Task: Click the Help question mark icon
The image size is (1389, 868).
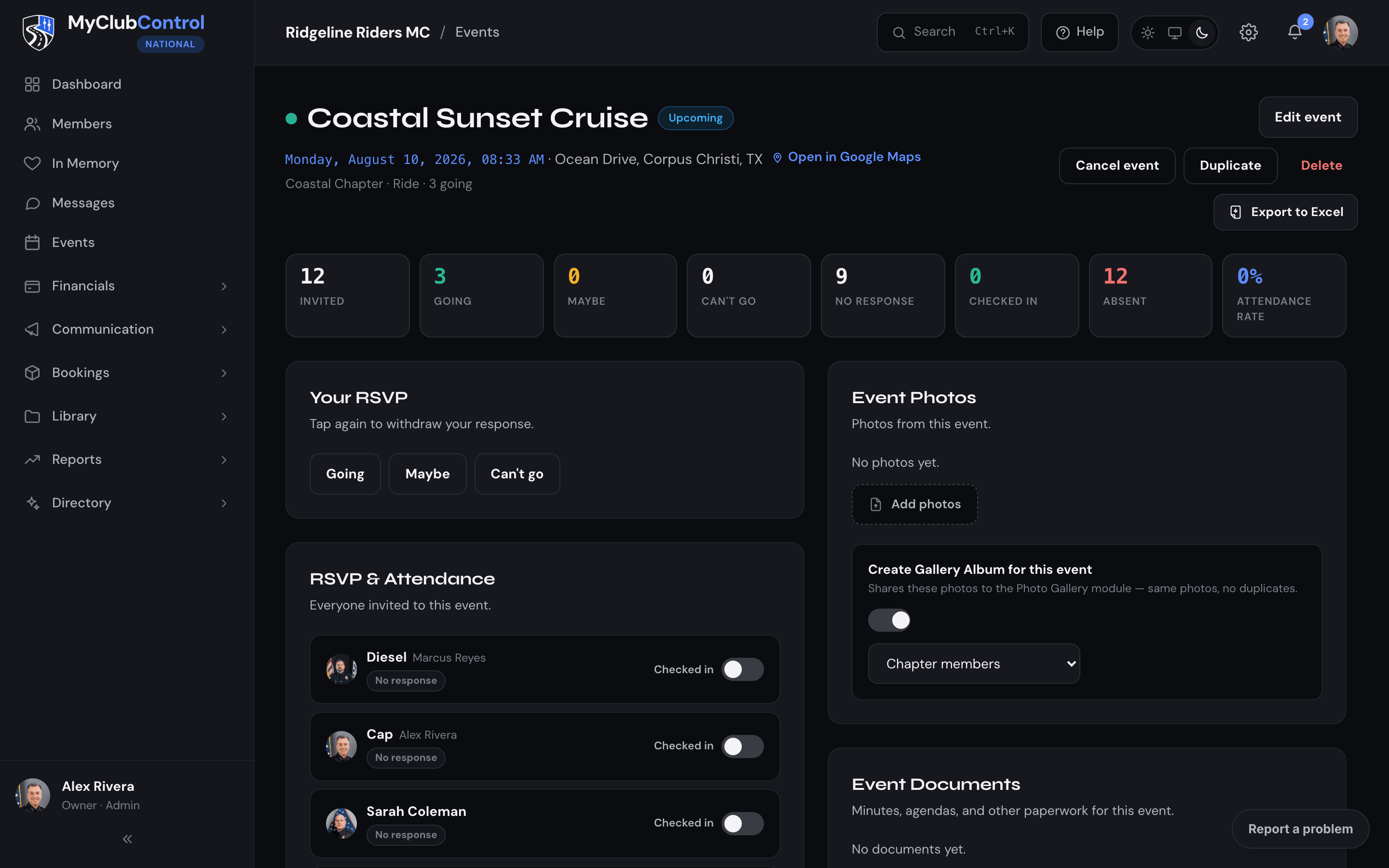Action: point(1062,33)
